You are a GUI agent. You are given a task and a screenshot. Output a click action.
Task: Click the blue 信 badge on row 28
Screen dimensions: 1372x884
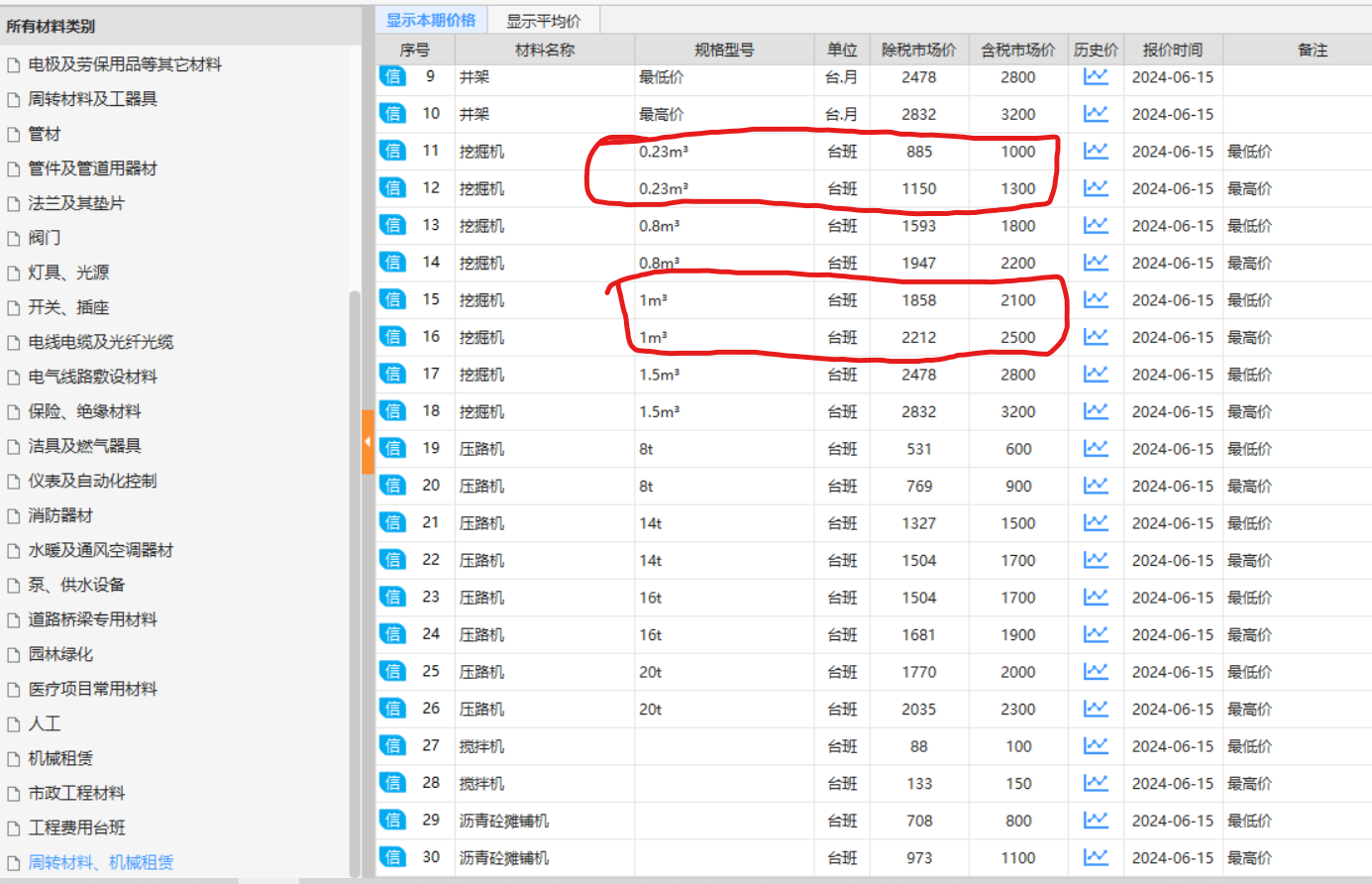point(393,783)
